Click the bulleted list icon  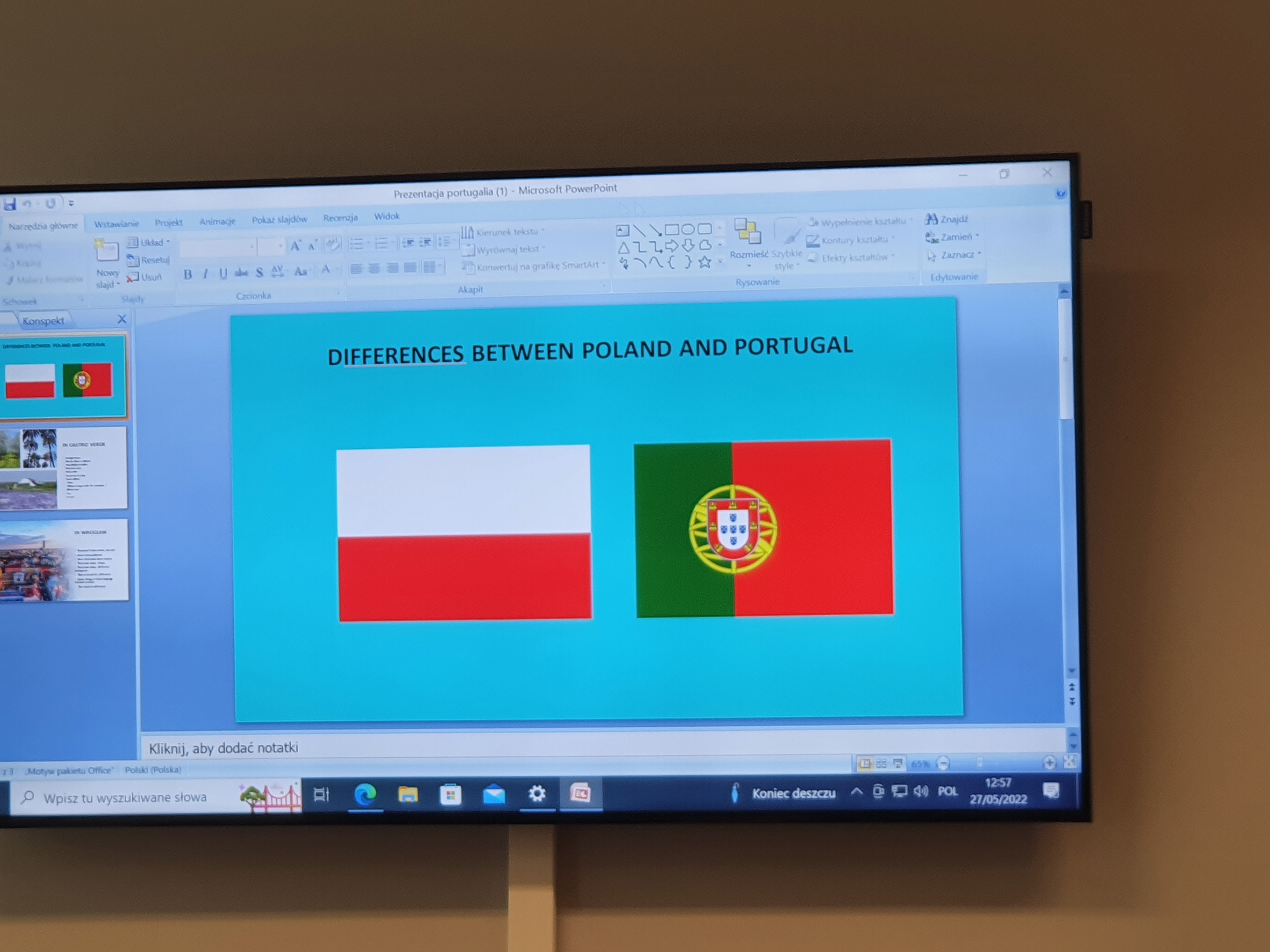click(356, 244)
